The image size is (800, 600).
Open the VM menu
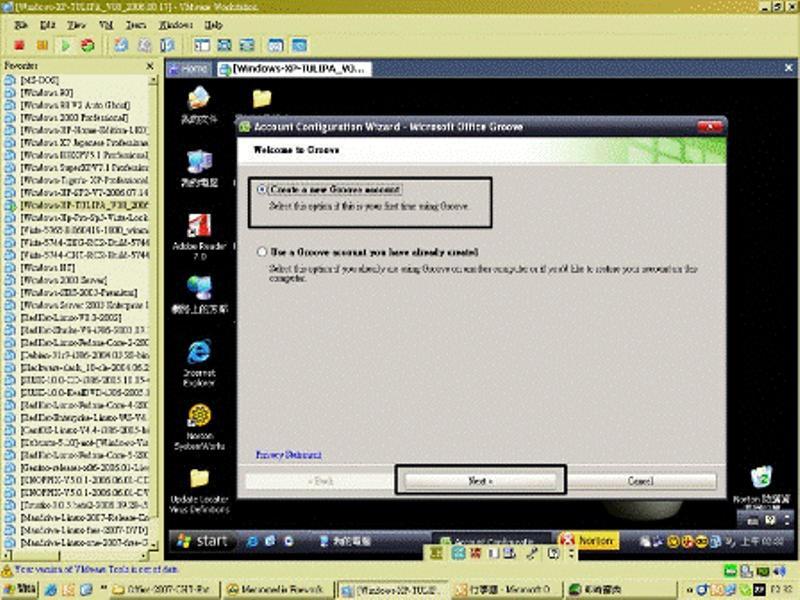[106, 24]
